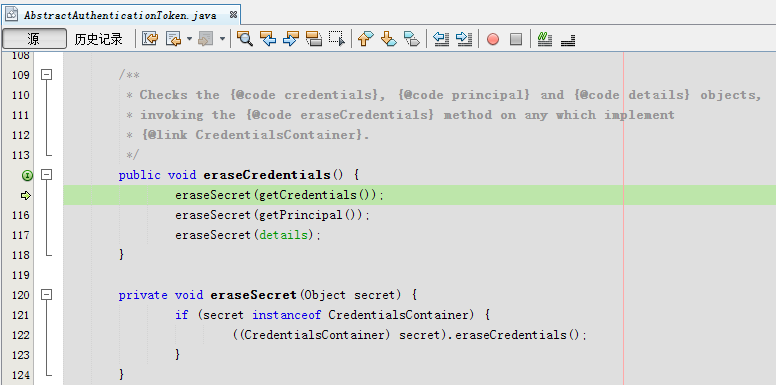Open the Forward history dropdown arrow
The width and height of the screenshot is (776, 385).
pos(222,39)
